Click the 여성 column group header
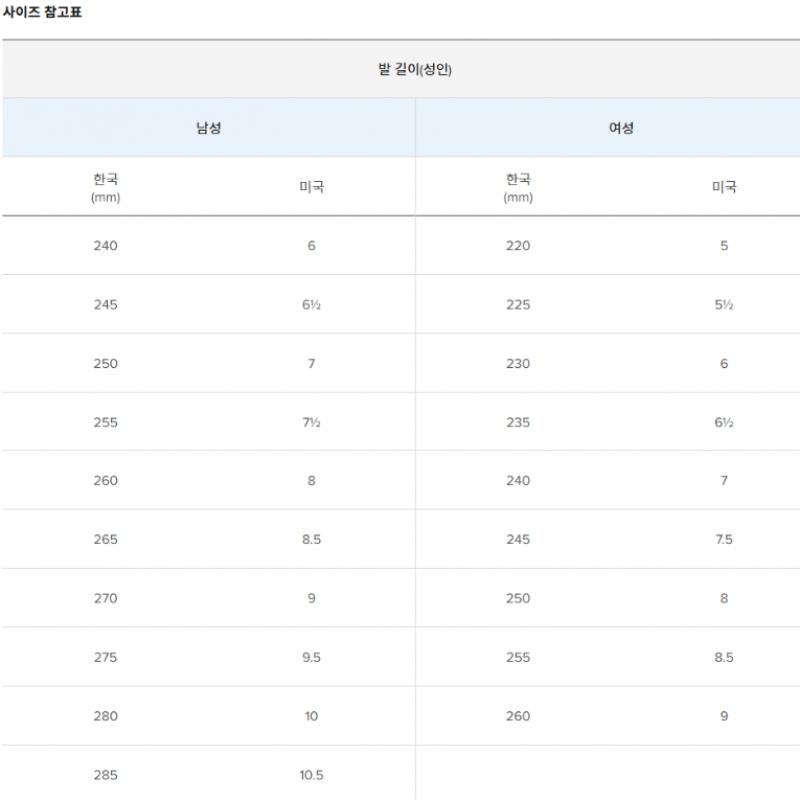The image size is (800, 800). [x=621, y=128]
